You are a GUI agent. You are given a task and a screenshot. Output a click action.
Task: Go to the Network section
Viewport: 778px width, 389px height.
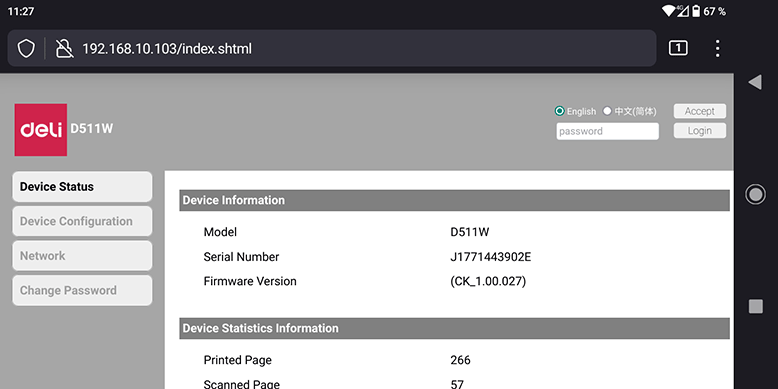82,256
